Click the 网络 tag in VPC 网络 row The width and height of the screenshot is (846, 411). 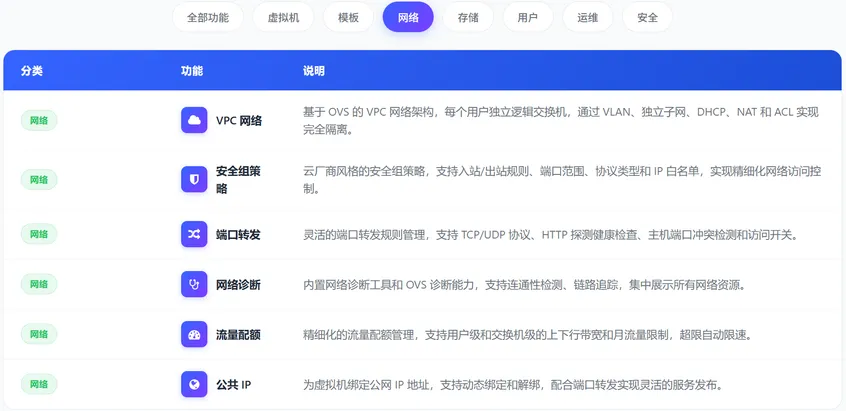pos(39,120)
